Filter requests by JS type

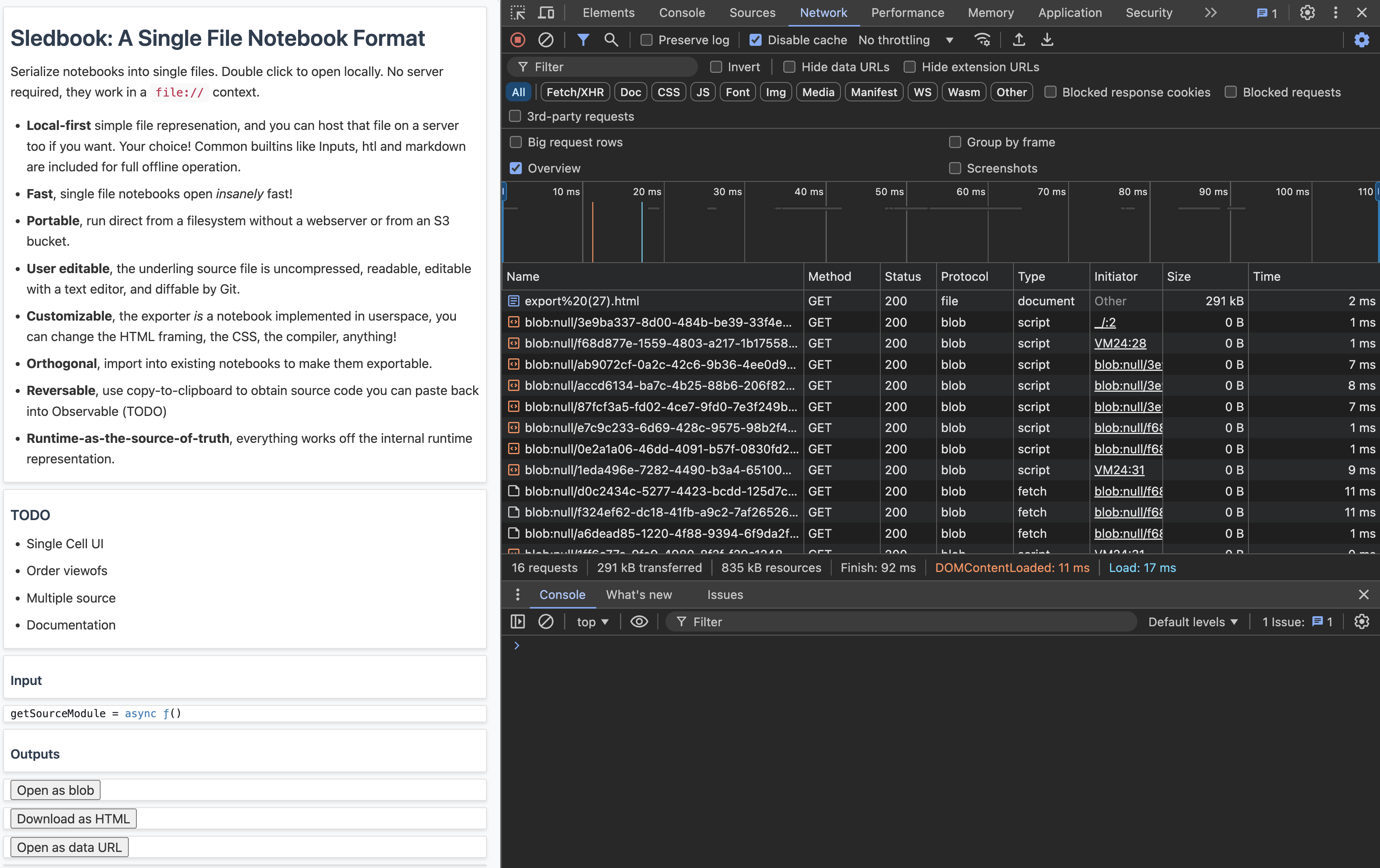[702, 92]
